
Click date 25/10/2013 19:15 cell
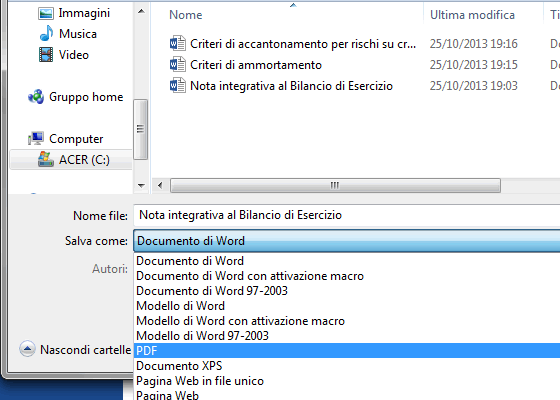coord(474,65)
